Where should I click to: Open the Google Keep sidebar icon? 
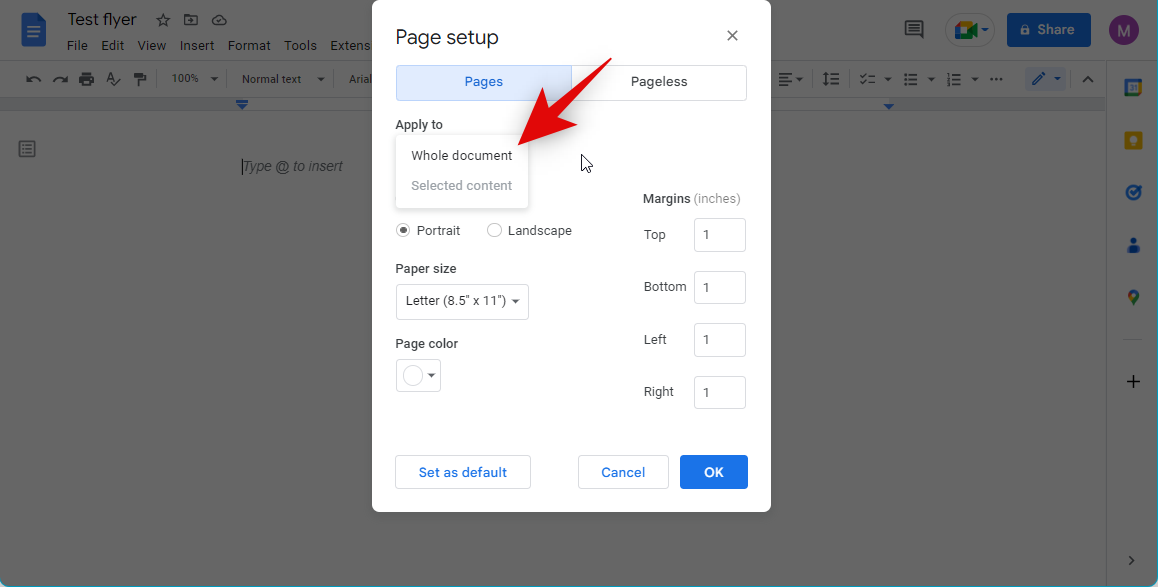pos(1133,140)
